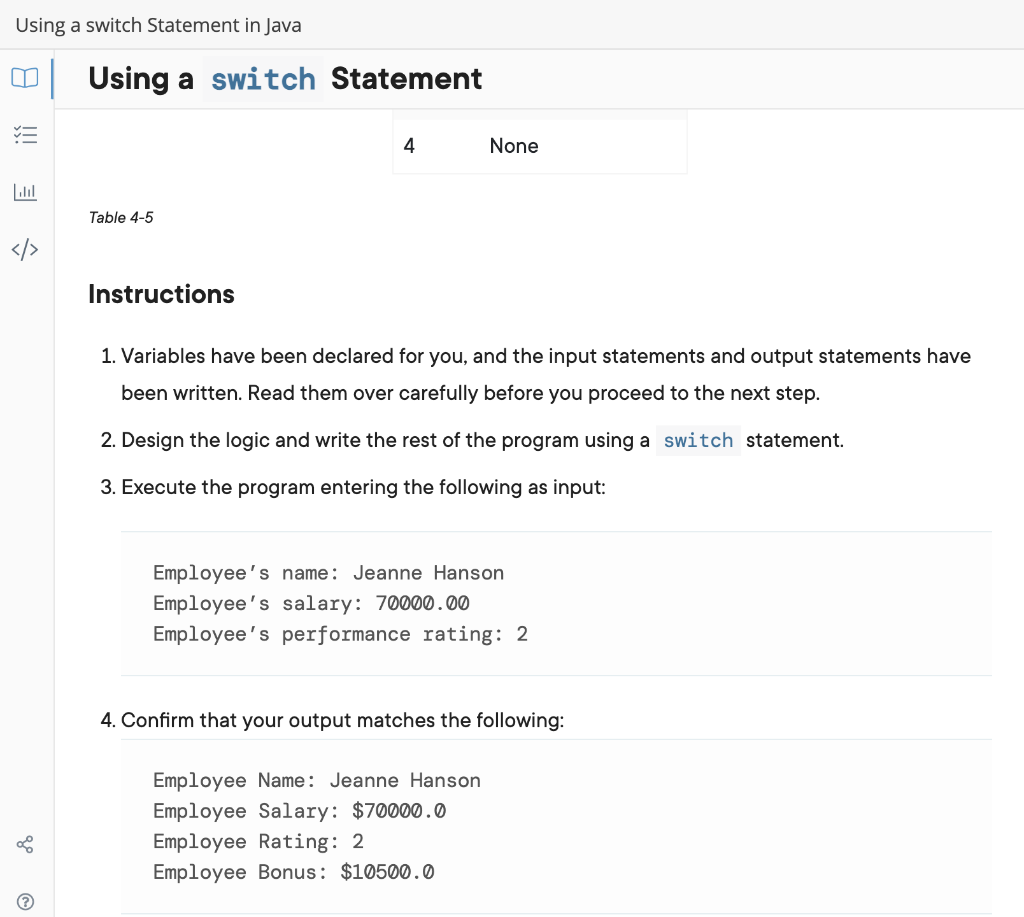Click the highlighted switch keyword in title
1024x917 pixels.
point(262,79)
